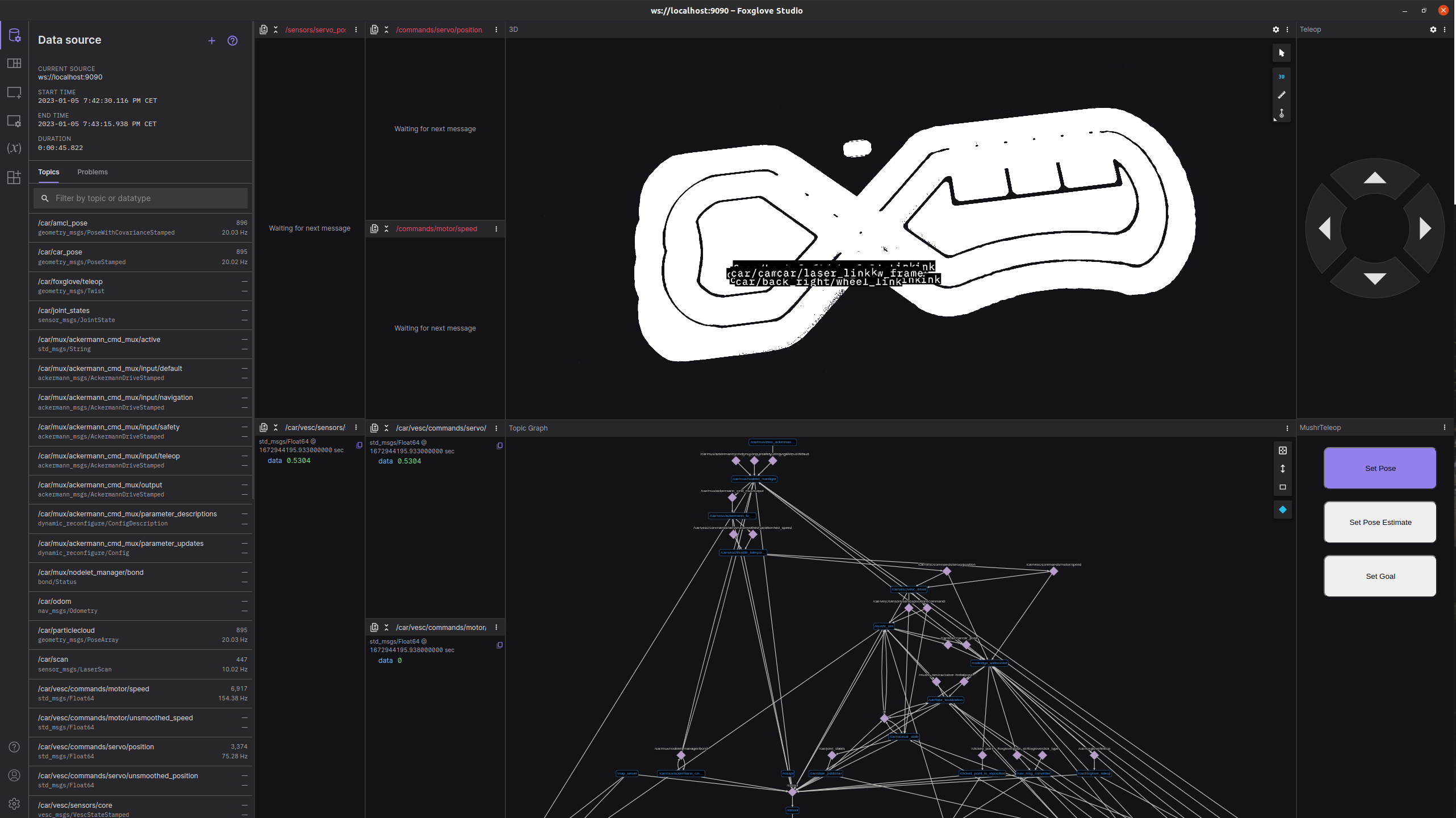
Task: Open the 3D panel settings gear
Action: [x=1276, y=30]
